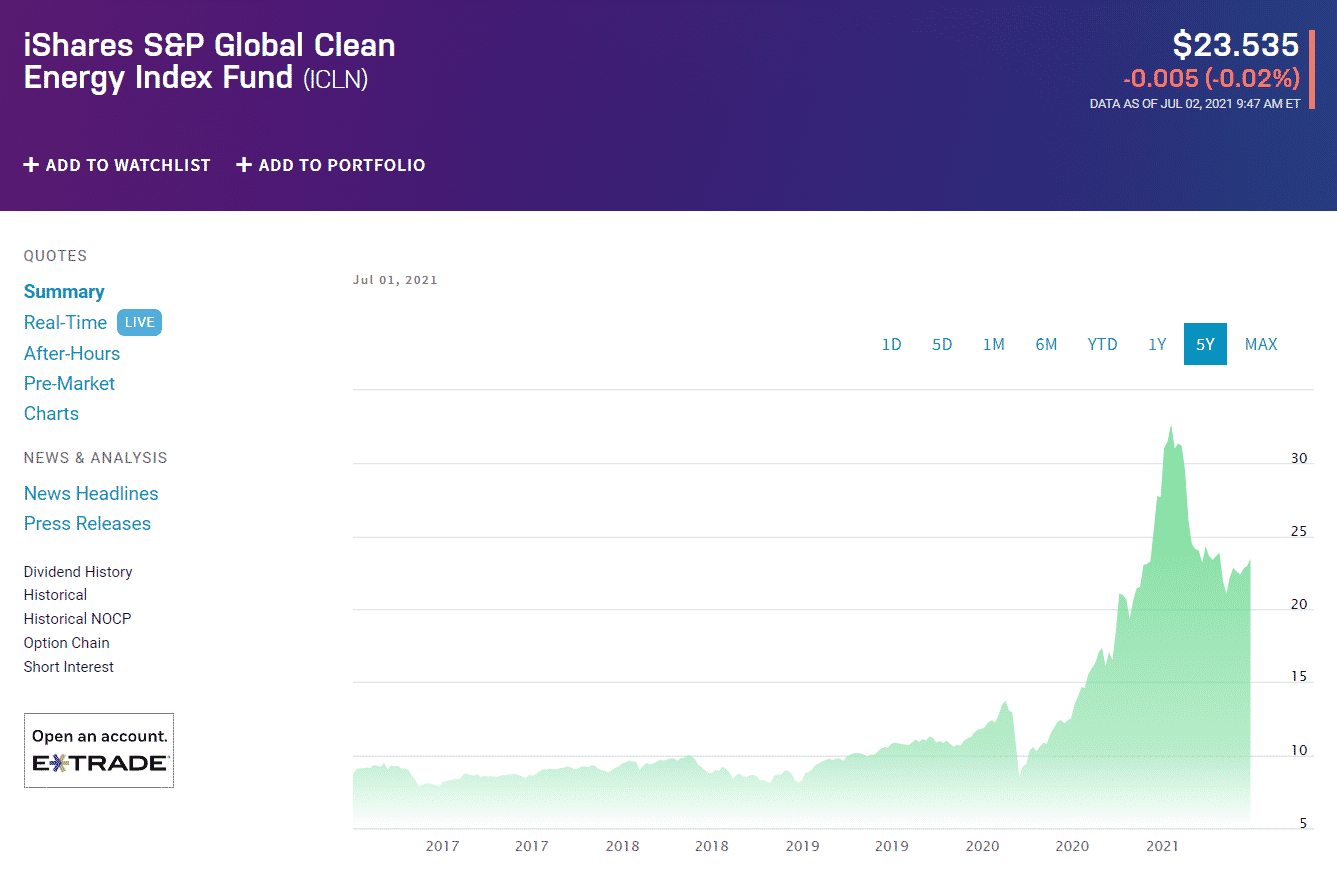Viewport: 1337px width, 890px height.
Task: Open the E*TRADE account advertisement
Action: (99, 750)
